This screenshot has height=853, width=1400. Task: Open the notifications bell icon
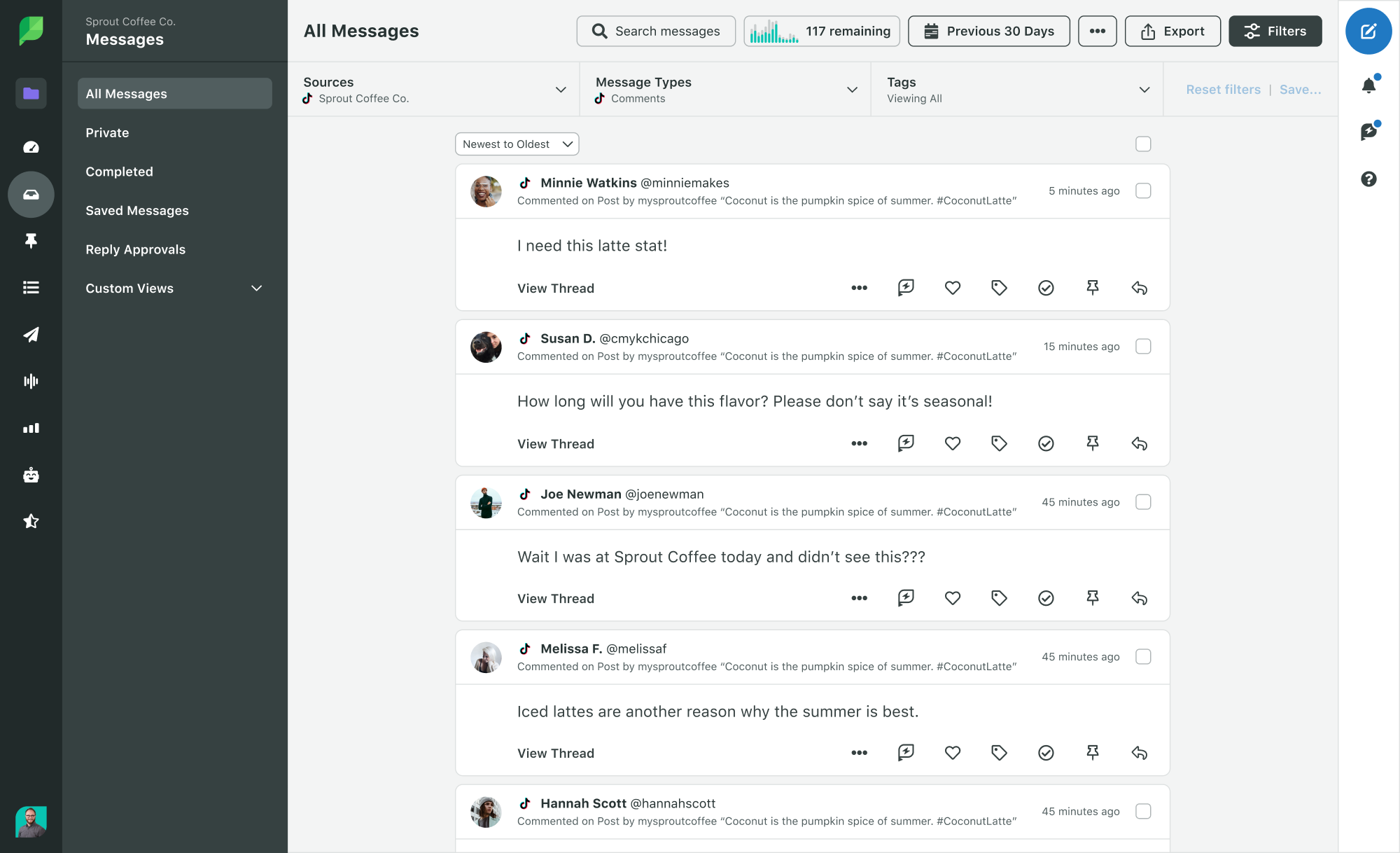(1368, 85)
